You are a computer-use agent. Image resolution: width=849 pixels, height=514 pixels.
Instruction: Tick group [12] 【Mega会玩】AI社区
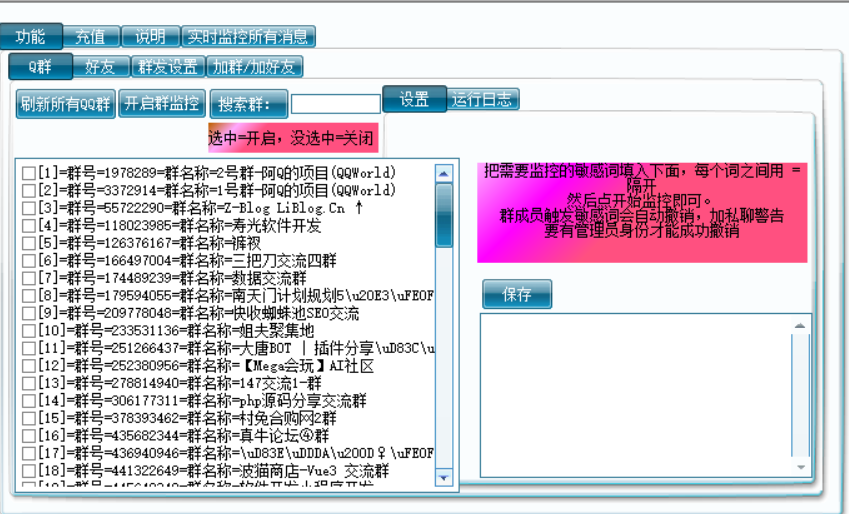point(29,366)
